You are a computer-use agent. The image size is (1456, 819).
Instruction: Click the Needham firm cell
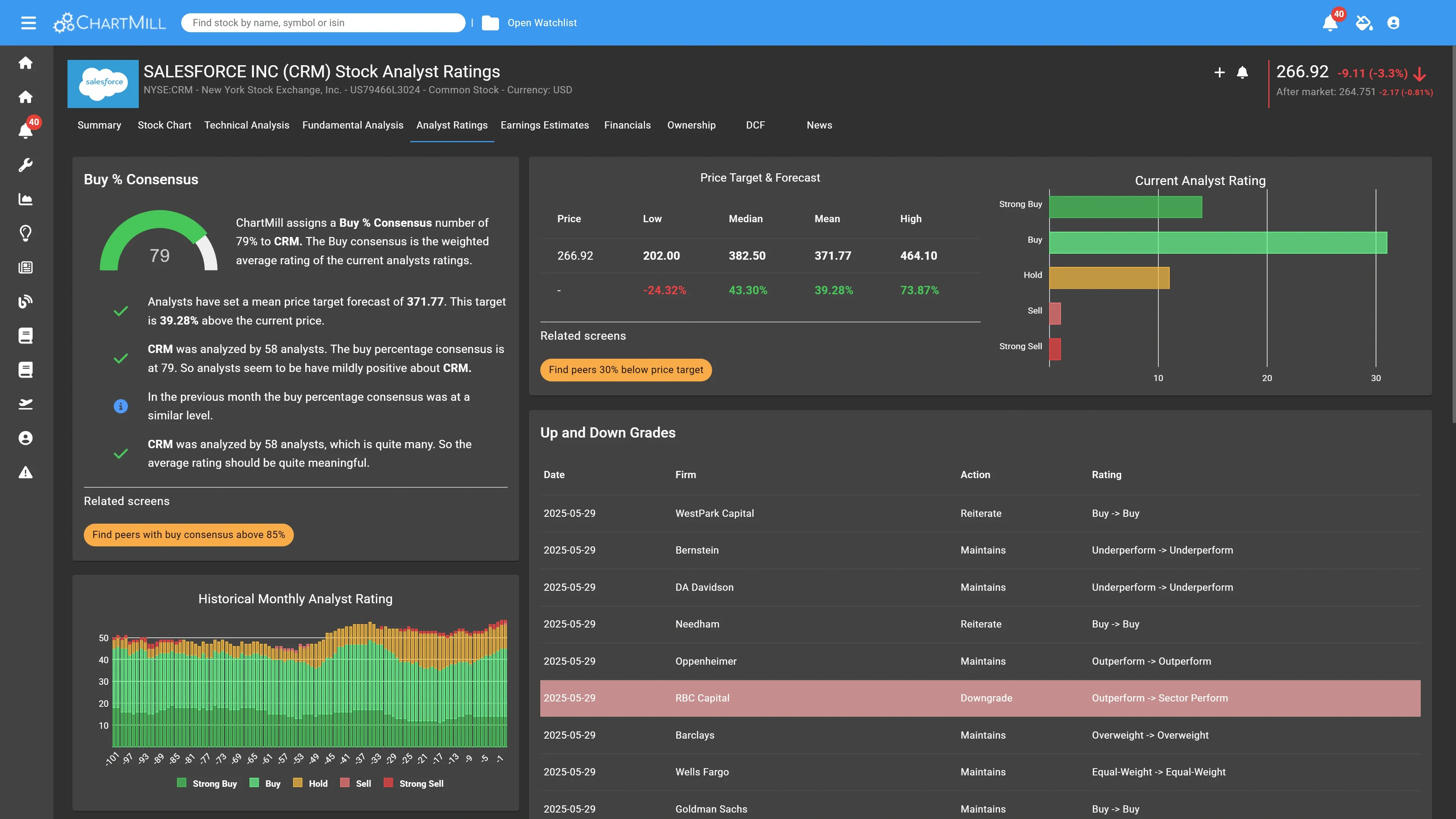tap(697, 624)
